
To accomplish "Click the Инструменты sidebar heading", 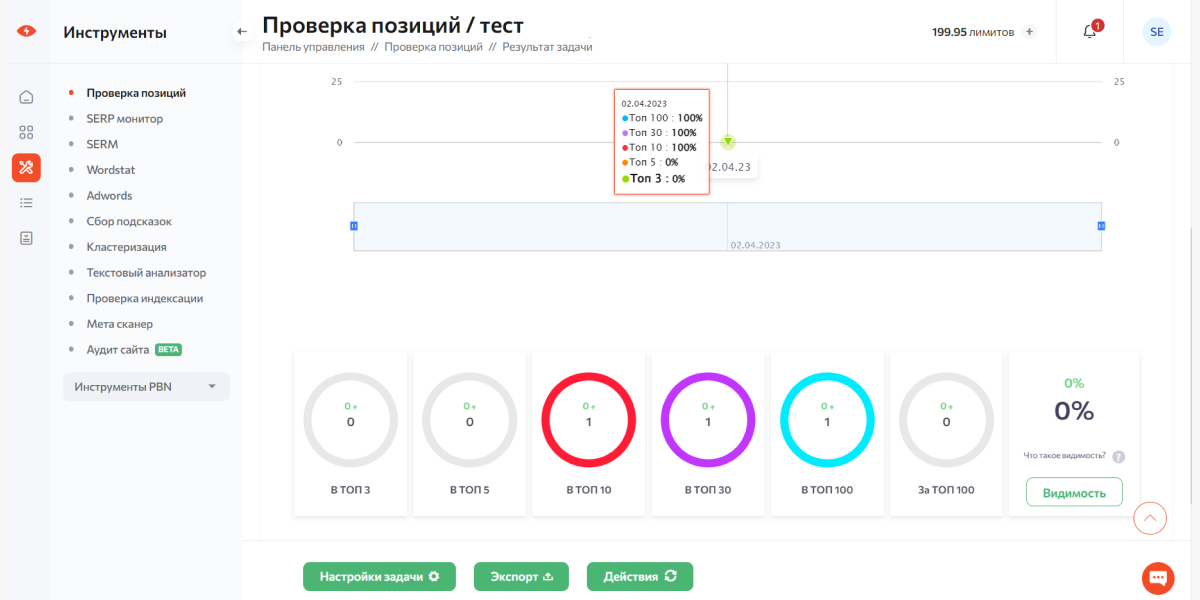I will coord(115,32).
